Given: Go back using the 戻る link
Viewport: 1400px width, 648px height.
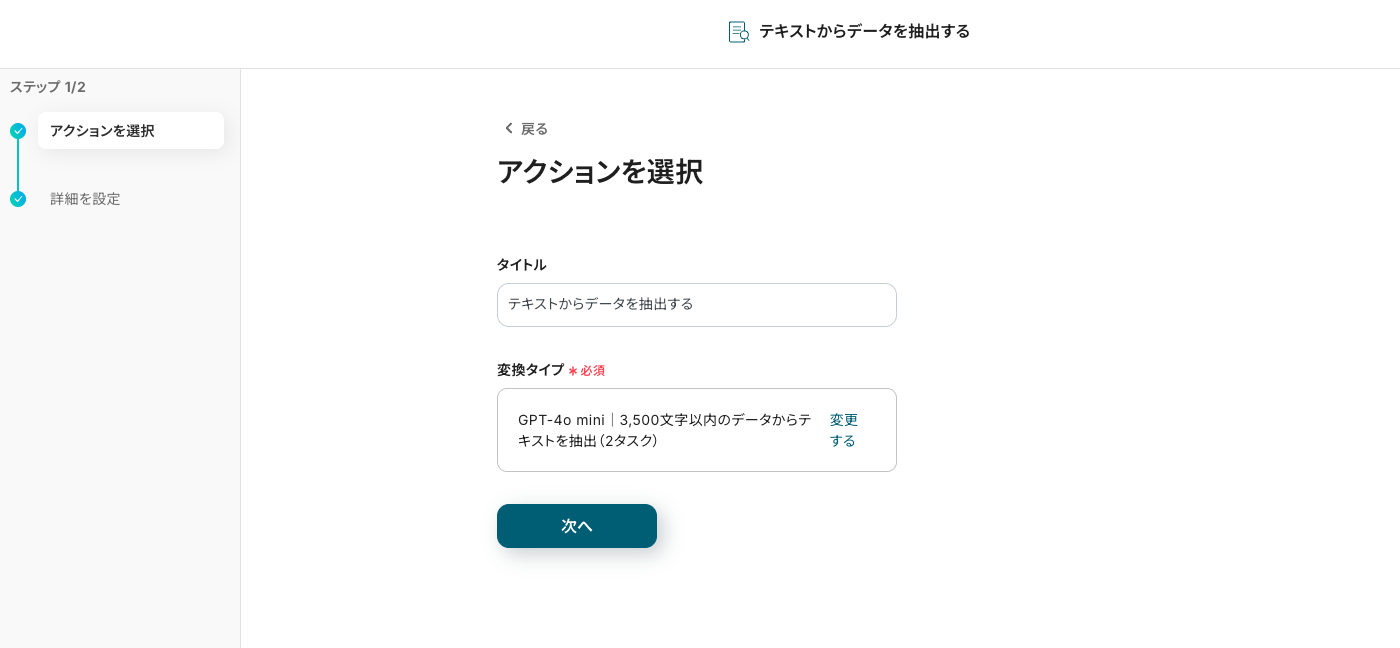Looking at the screenshot, I should click(534, 129).
